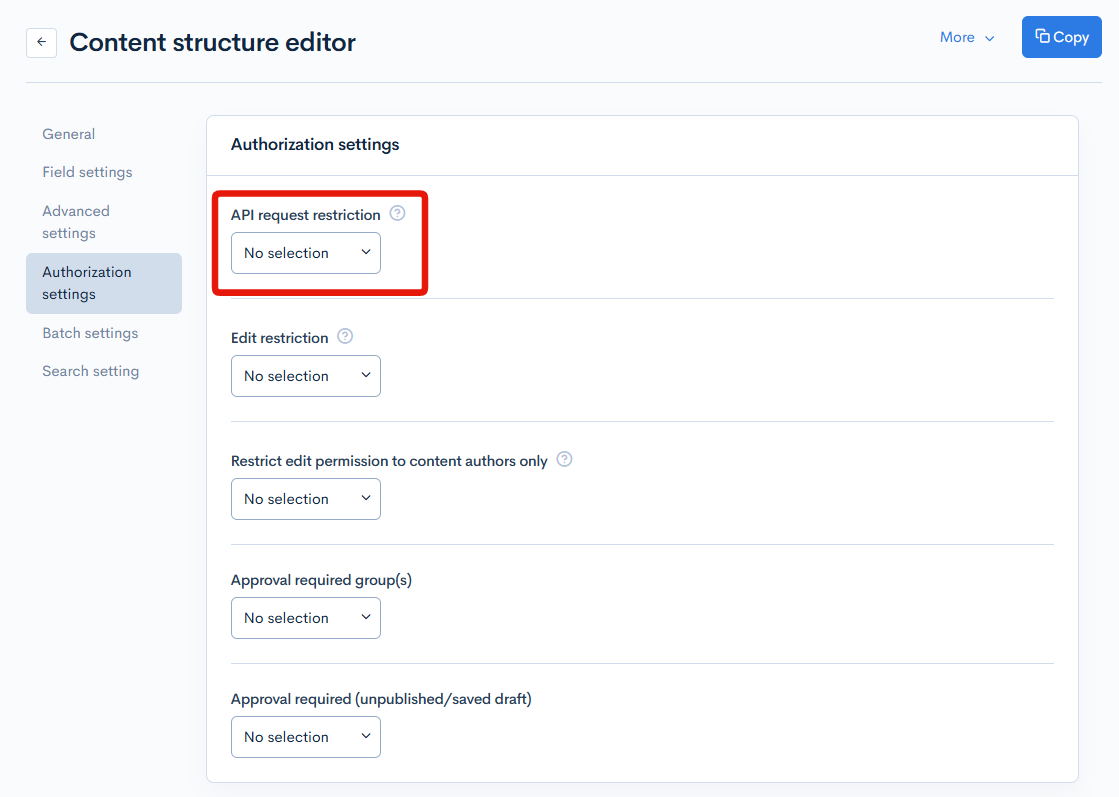Click the Authorization settings panel heading
Image resolution: width=1119 pixels, height=797 pixels.
(x=315, y=144)
